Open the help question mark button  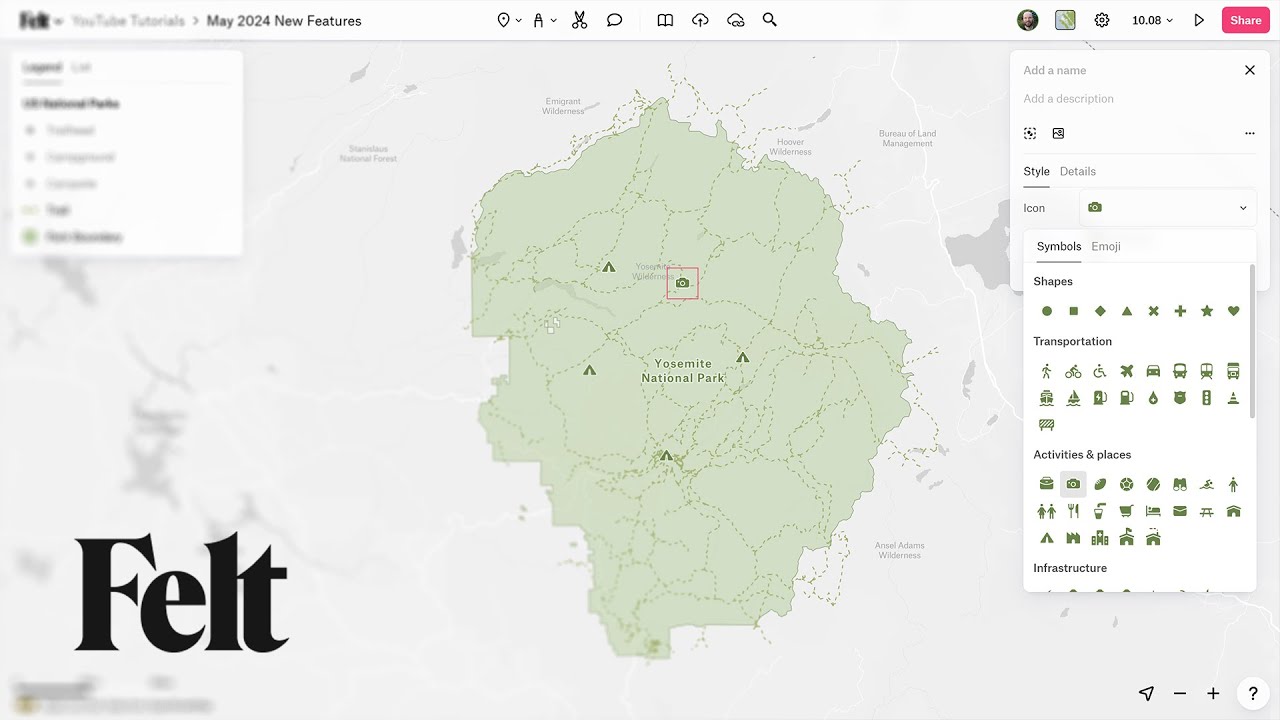[1253, 693]
